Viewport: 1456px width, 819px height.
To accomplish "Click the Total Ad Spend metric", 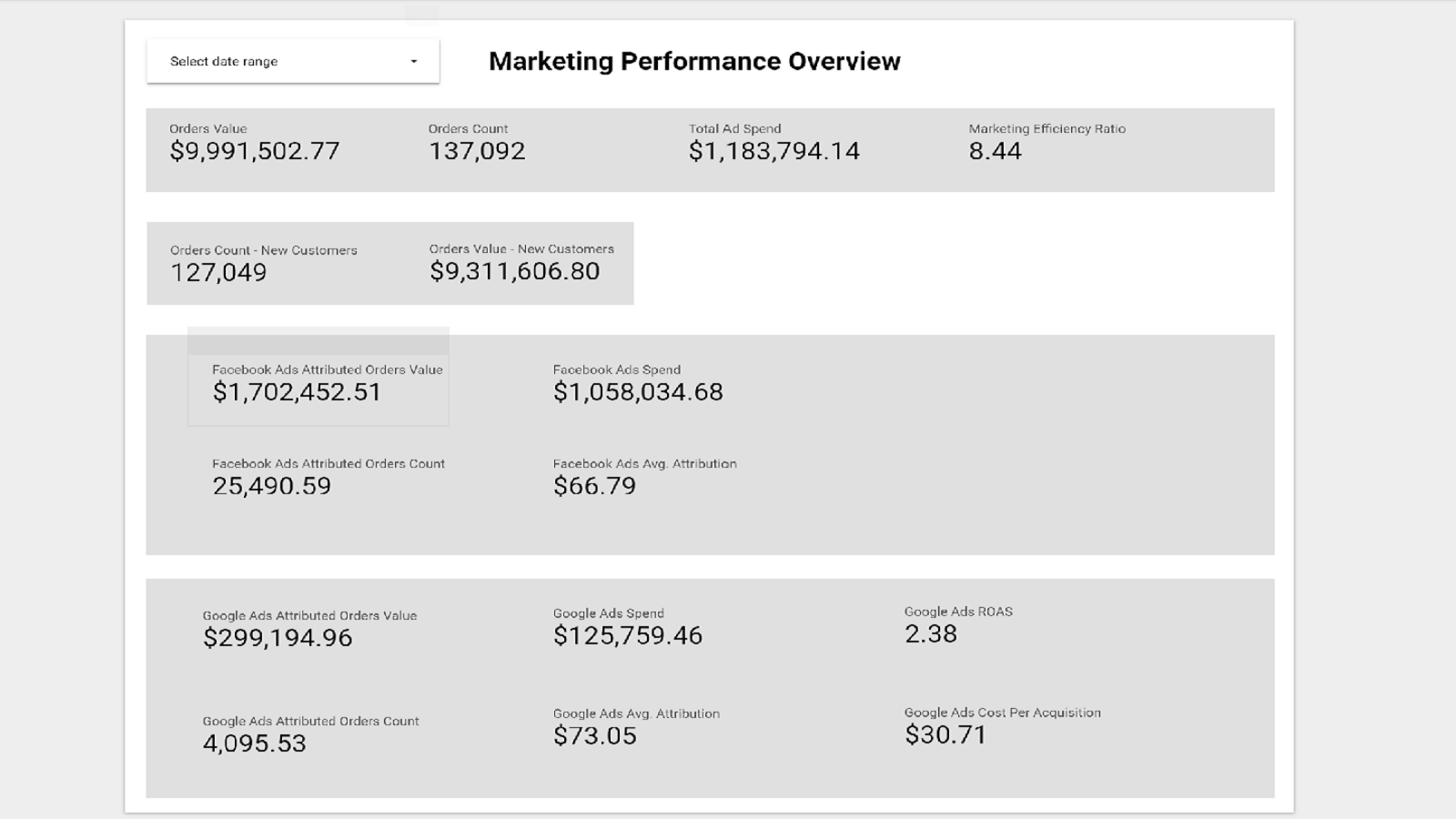I will point(773,144).
